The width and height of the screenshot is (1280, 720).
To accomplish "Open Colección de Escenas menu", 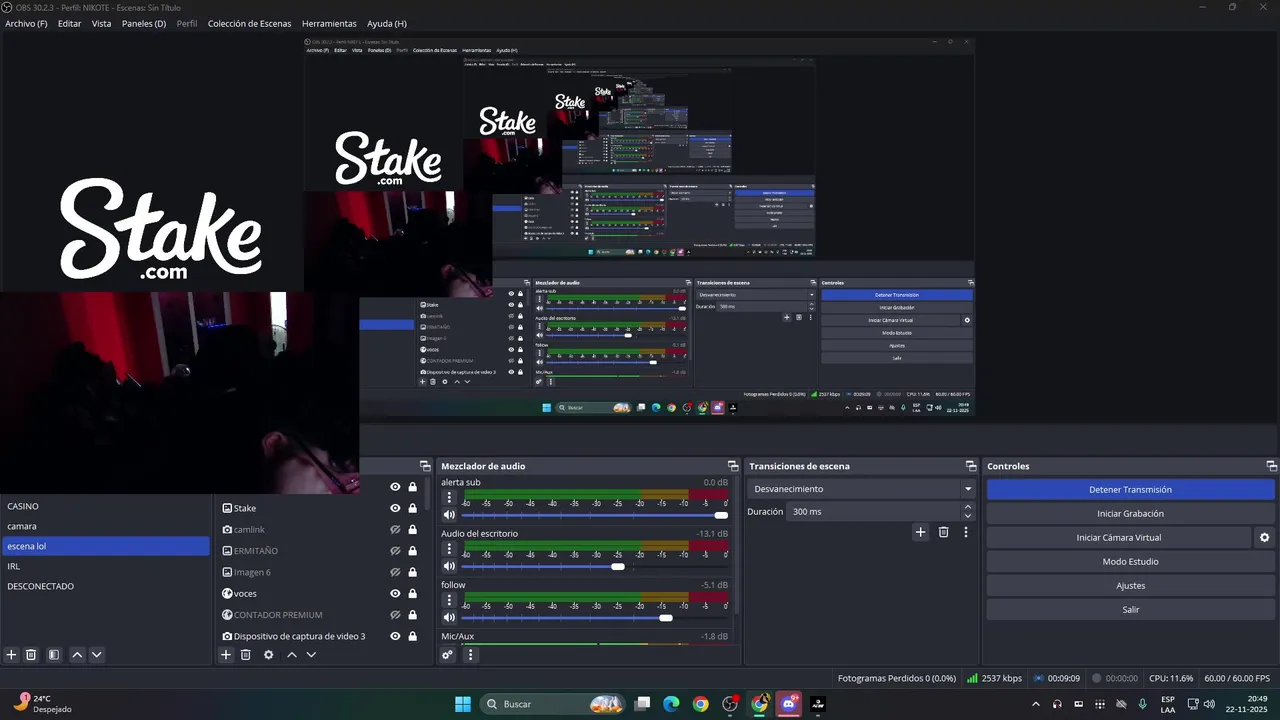I will click(250, 23).
